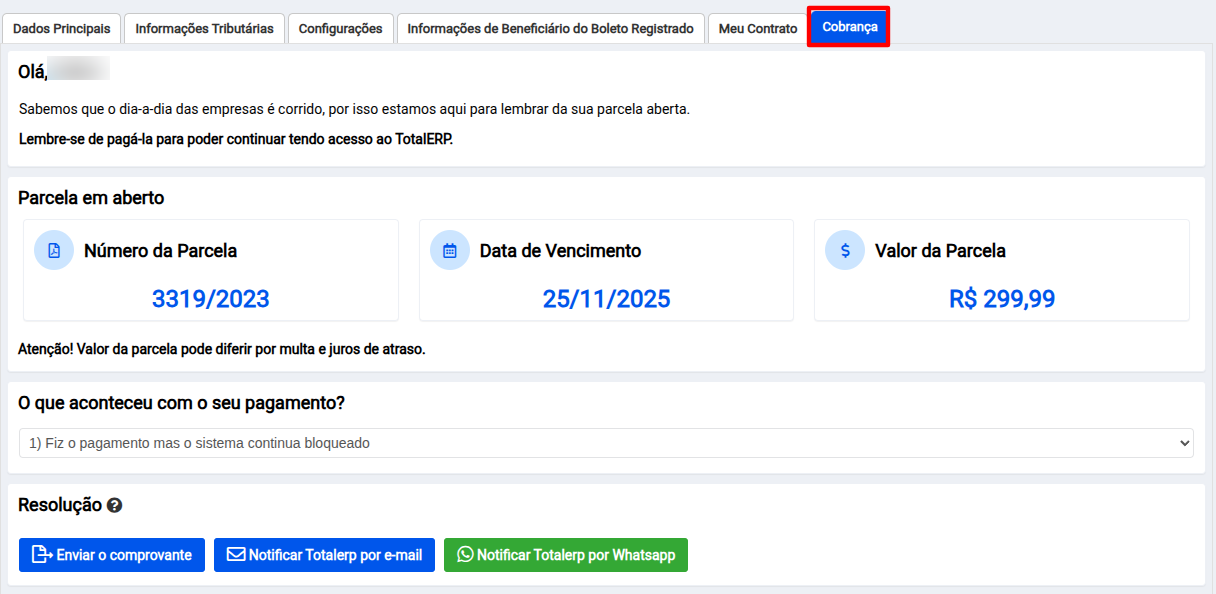Open the Informações Tributárias tab
This screenshot has height=594, width=1216.
204,29
